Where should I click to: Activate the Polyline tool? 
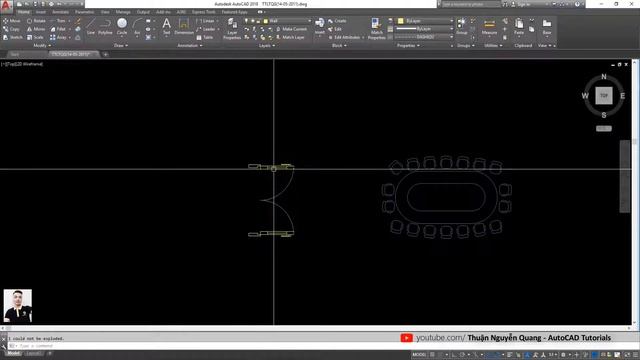[x=105, y=27]
